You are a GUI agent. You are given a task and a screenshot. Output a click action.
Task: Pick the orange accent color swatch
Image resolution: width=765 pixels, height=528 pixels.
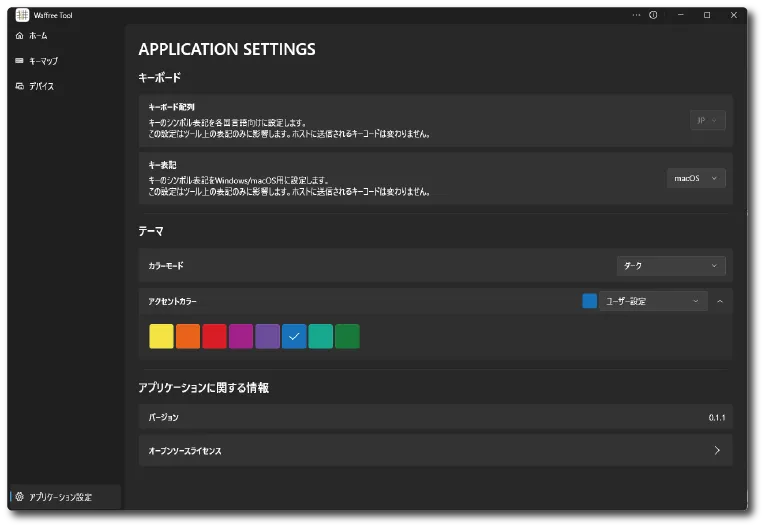[x=188, y=337]
